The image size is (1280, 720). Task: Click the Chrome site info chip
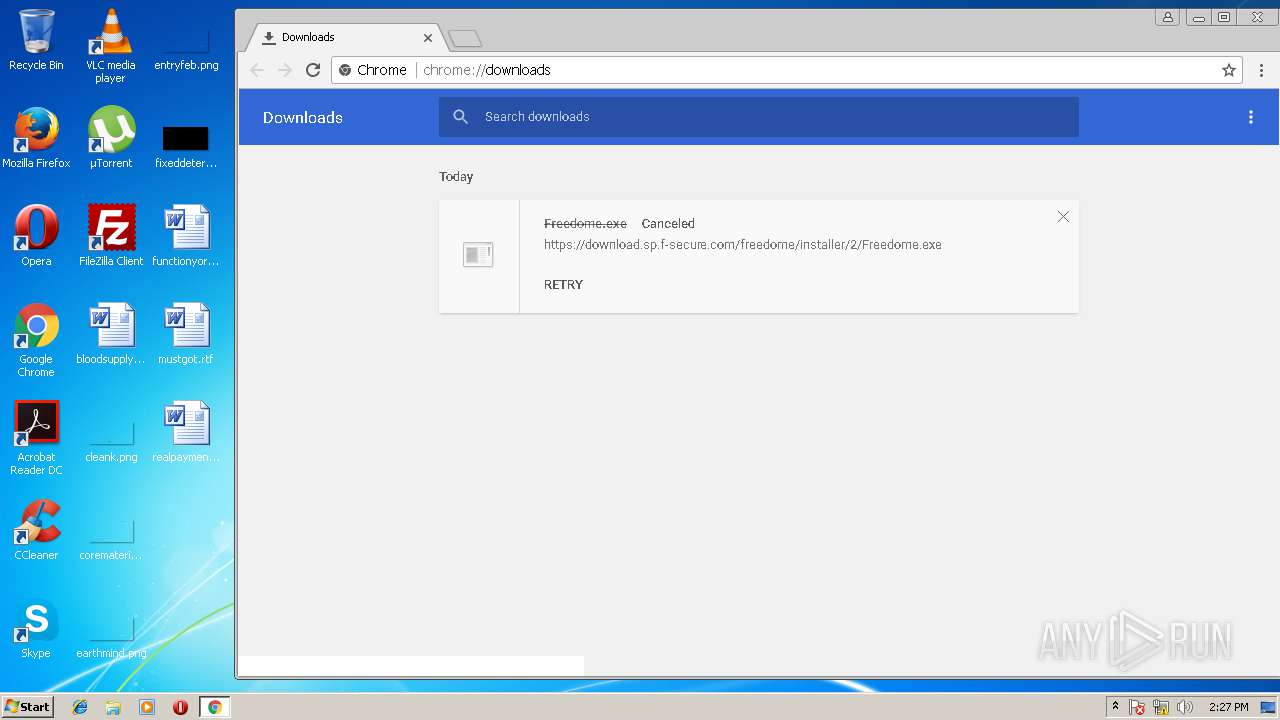(373, 70)
